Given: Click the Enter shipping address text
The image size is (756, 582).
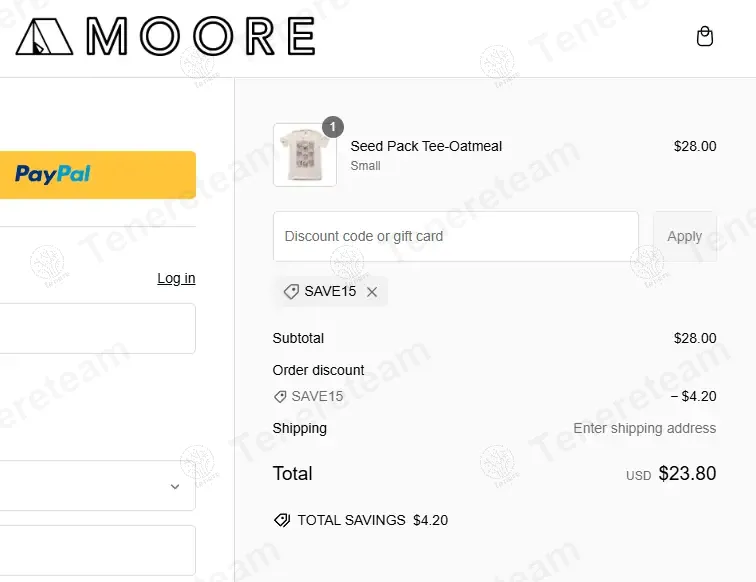Looking at the screenshot, I should pyautogui.click(x=644, y=428).
